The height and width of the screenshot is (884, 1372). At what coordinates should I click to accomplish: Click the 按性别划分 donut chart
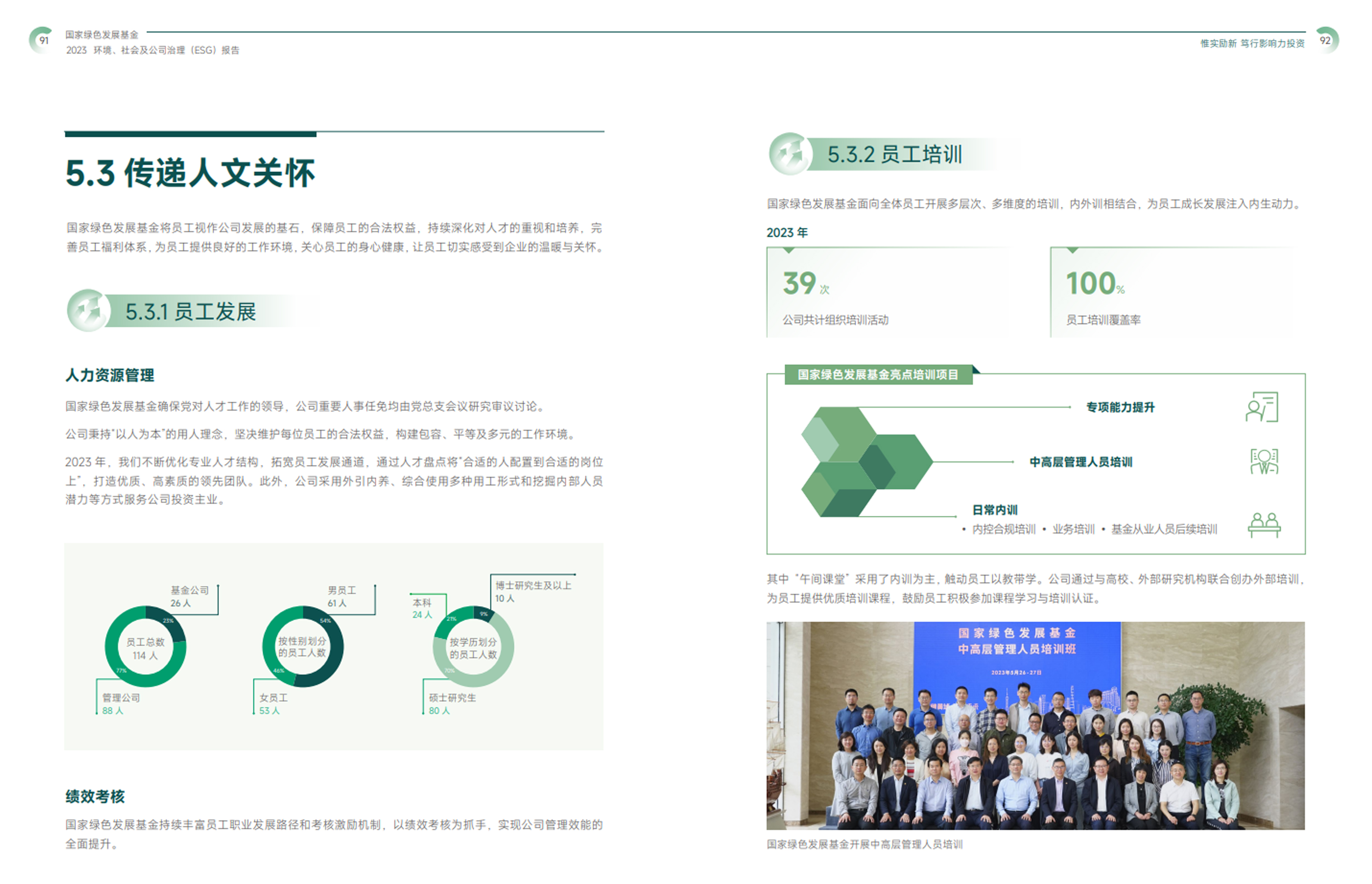pyautogui.click(x=302, y=646)
